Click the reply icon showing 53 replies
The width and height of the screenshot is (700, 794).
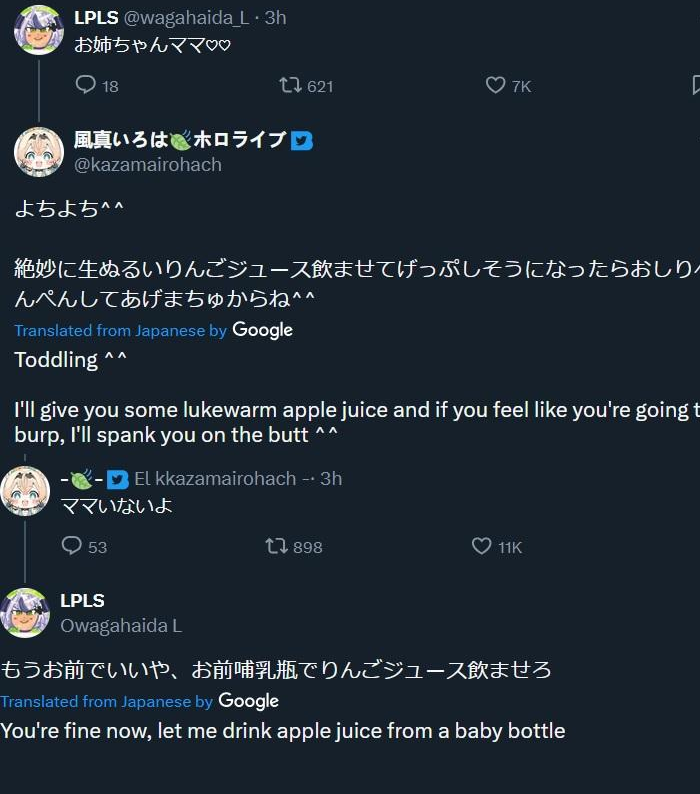[x=72, y=546]
